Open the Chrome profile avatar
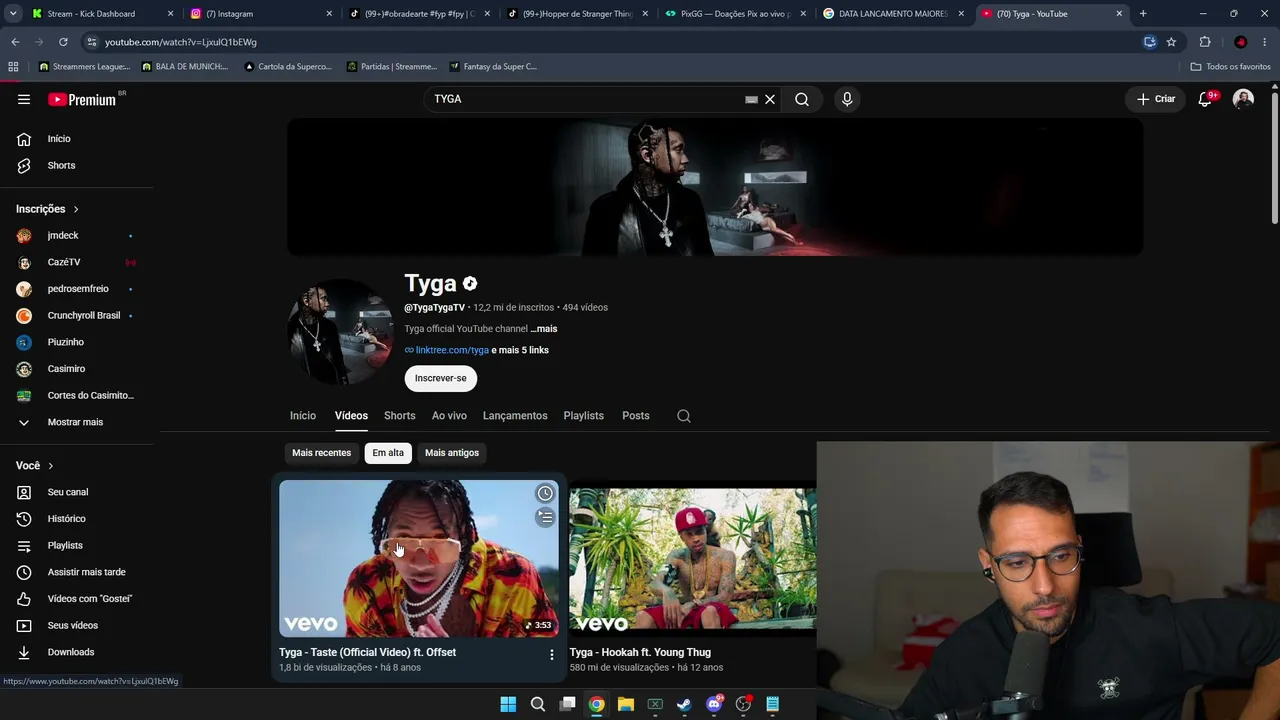The height and width of the screenshot is (720, 1280). pyautogui.click(x=1240, y=42)
